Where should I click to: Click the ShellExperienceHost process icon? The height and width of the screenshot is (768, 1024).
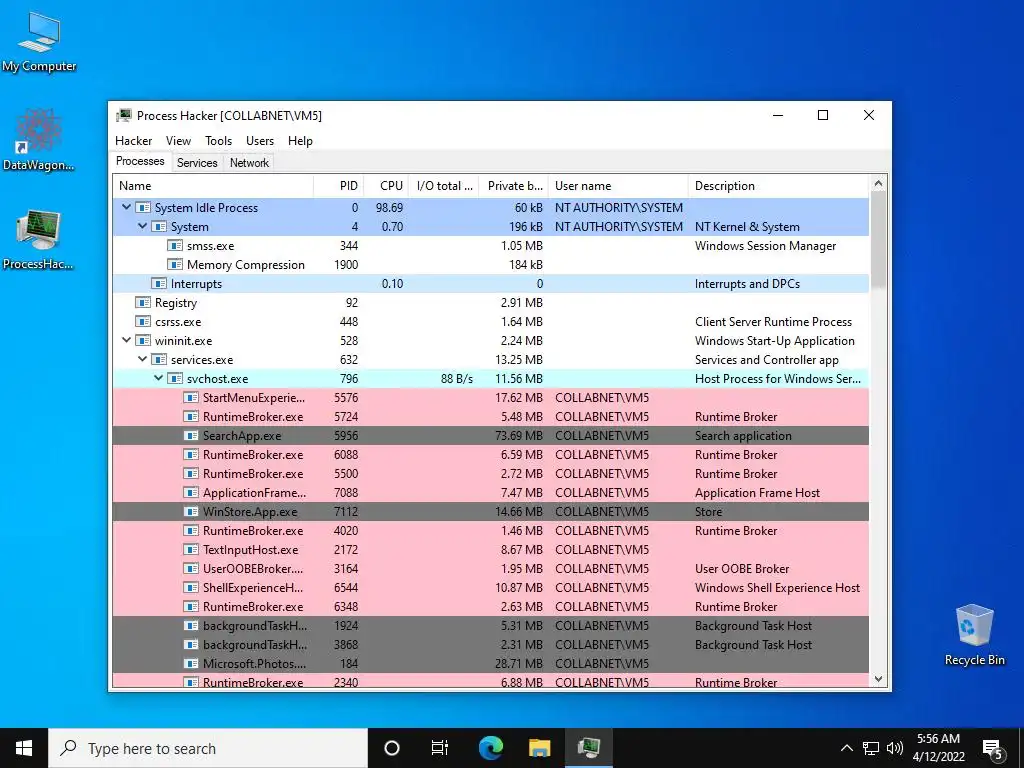click(x=191, y=587)
